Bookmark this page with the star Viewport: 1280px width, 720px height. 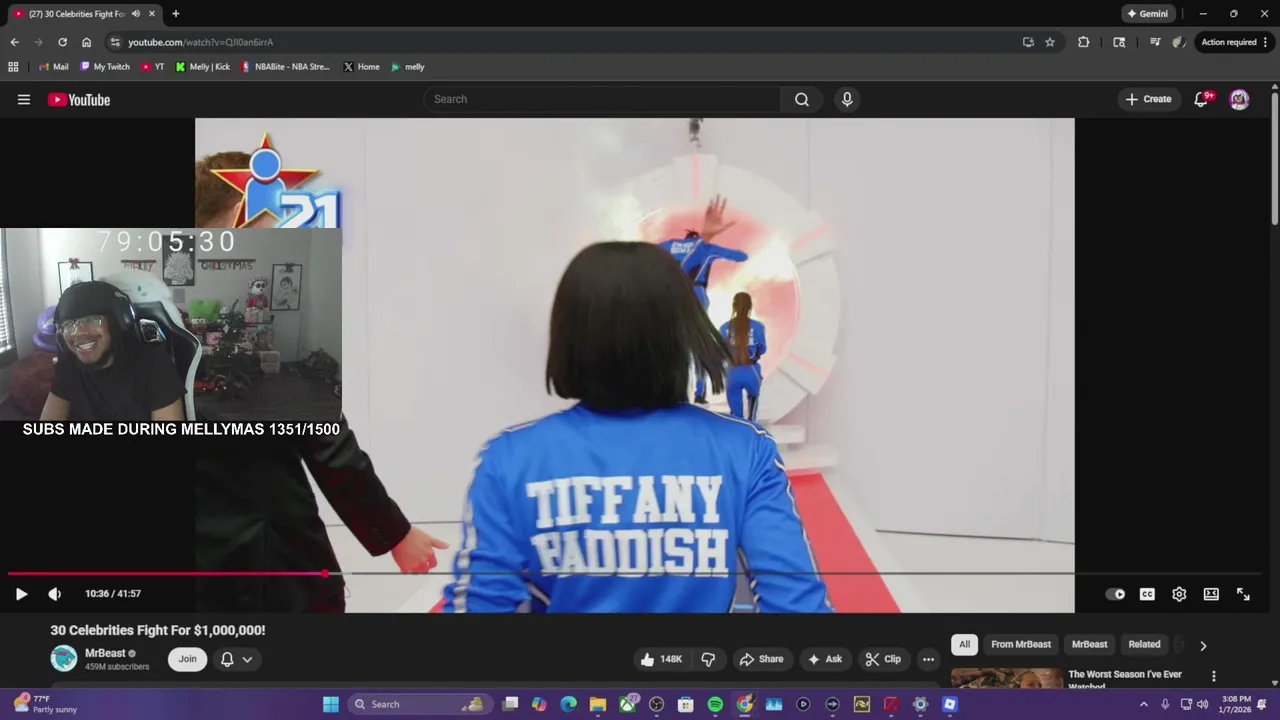click(x=1050, y=42)
